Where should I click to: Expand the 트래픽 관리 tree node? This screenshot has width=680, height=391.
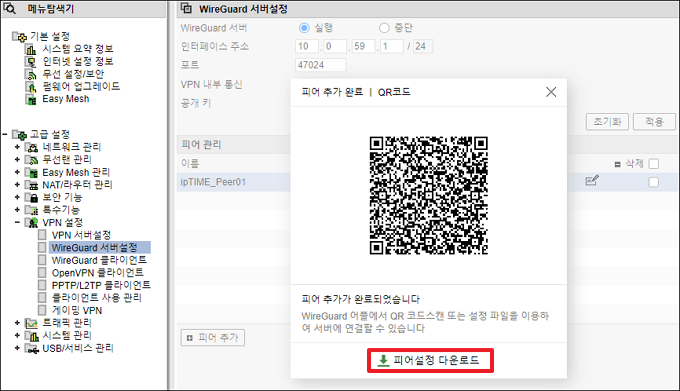click(x=17, y=323)
